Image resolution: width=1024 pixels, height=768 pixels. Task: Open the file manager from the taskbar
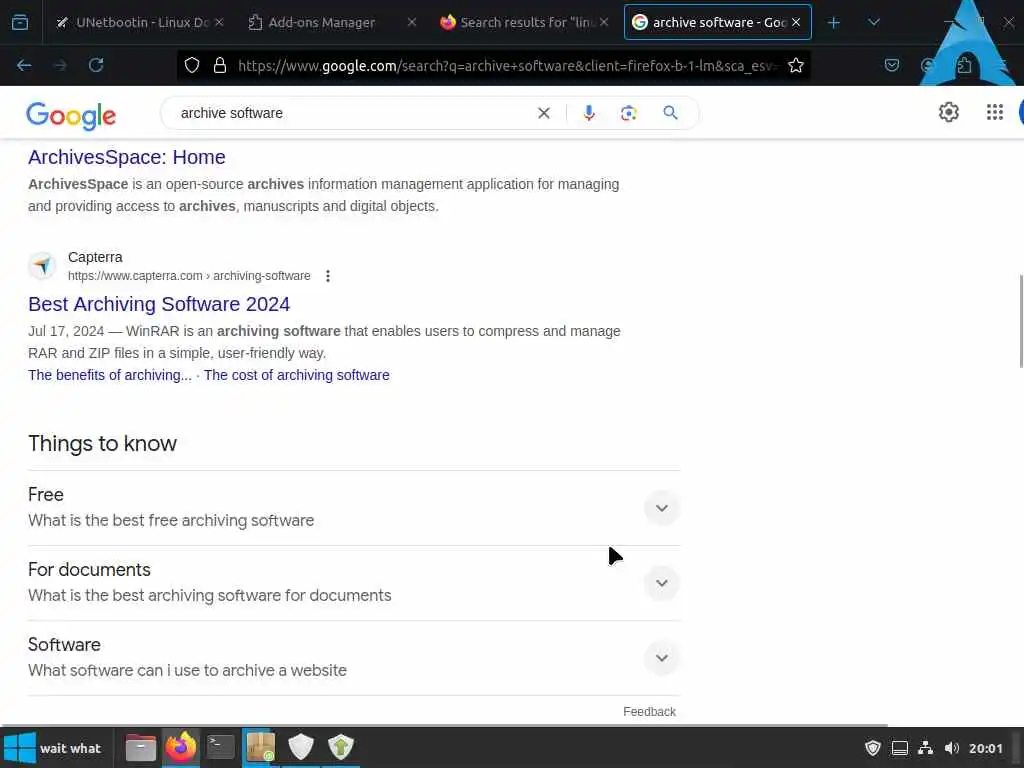140,748
